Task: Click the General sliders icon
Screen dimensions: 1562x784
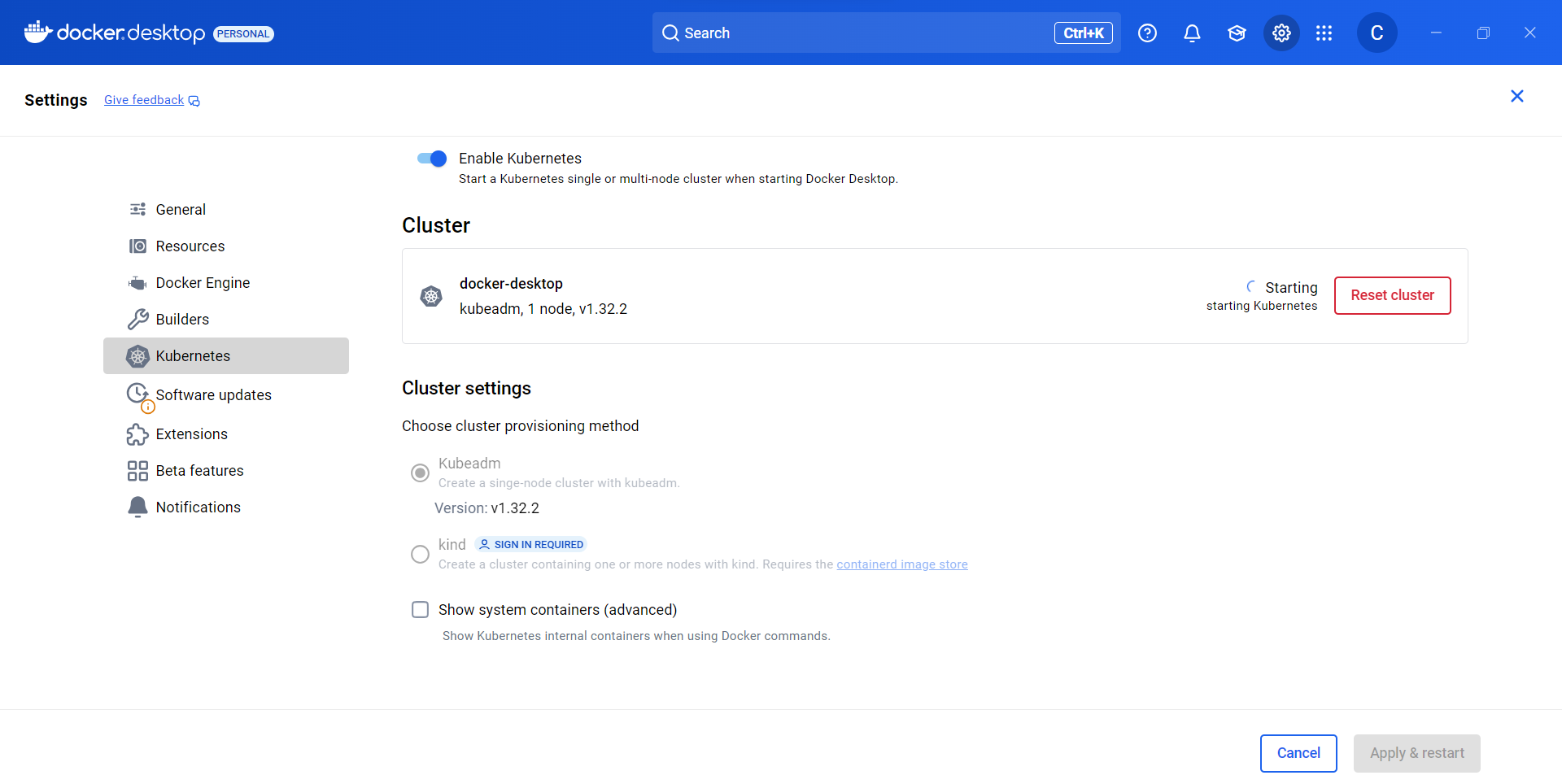Action: pyautogui.click(x=137, y=209)
